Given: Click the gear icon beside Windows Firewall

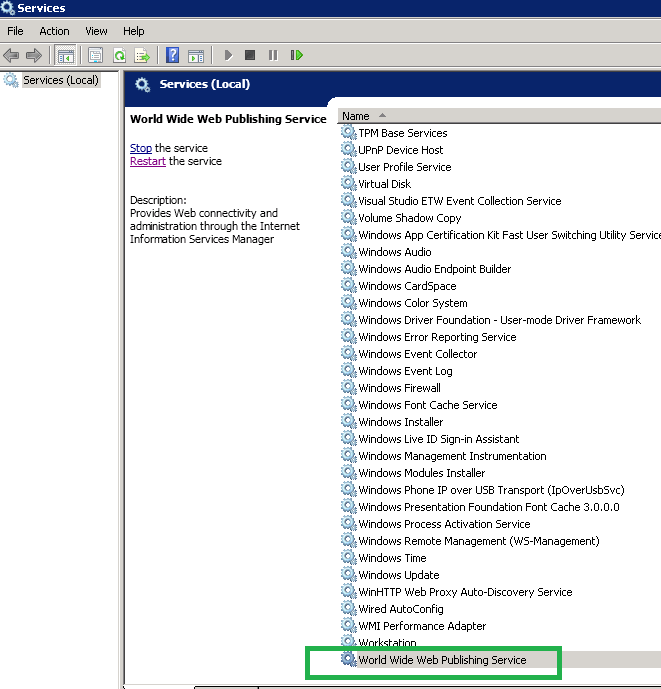Looking at the screenshot, I should coord(349,388).
